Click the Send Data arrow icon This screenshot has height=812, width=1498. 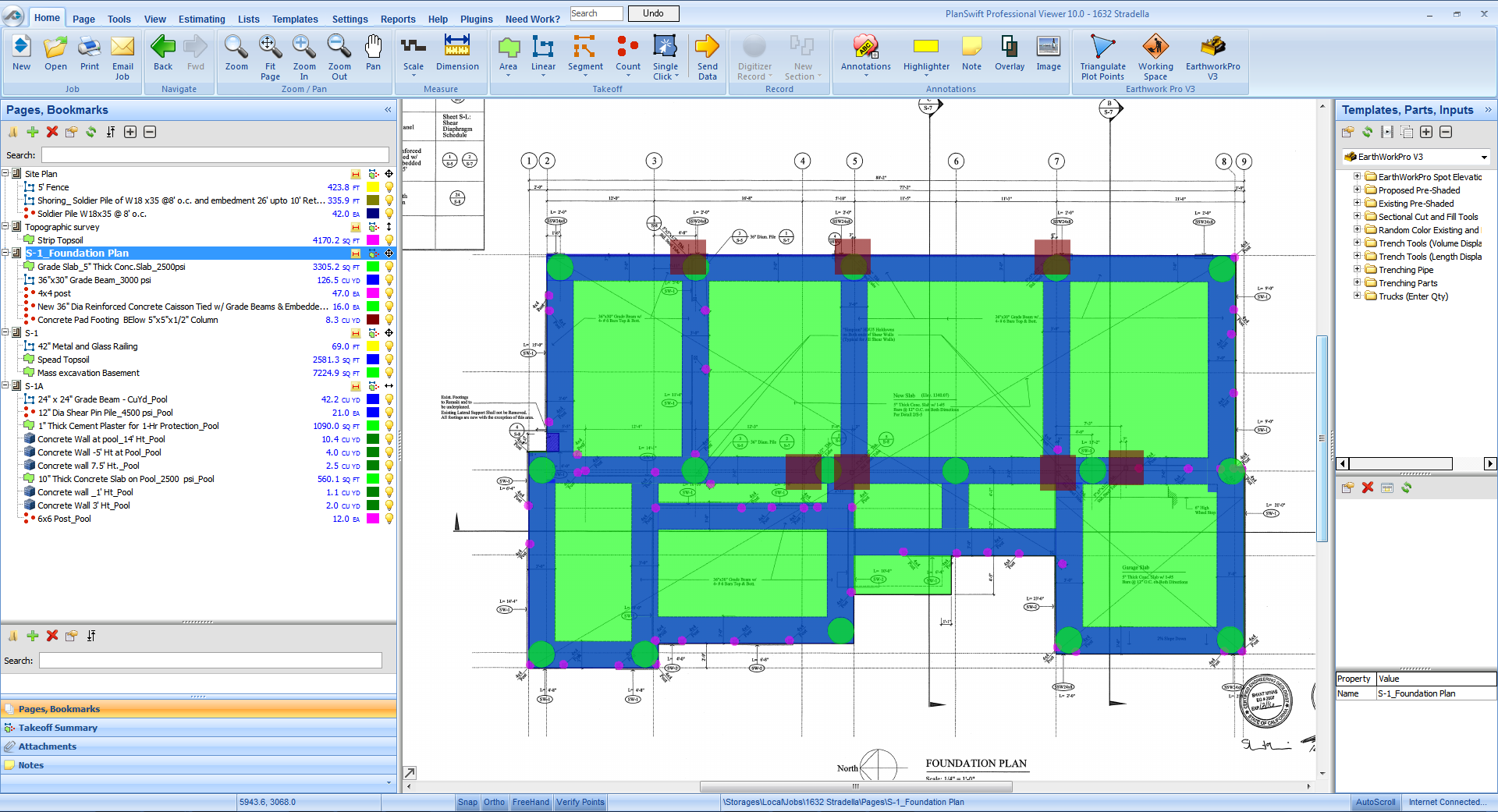pyautogui.click(x=708, y=56)
